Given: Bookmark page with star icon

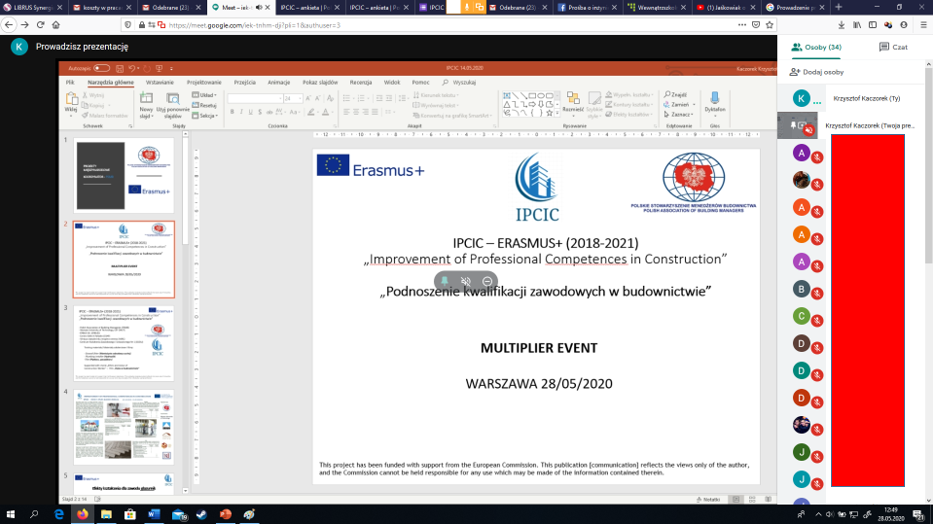Looking at the screenshot, I should coord(769,25).
